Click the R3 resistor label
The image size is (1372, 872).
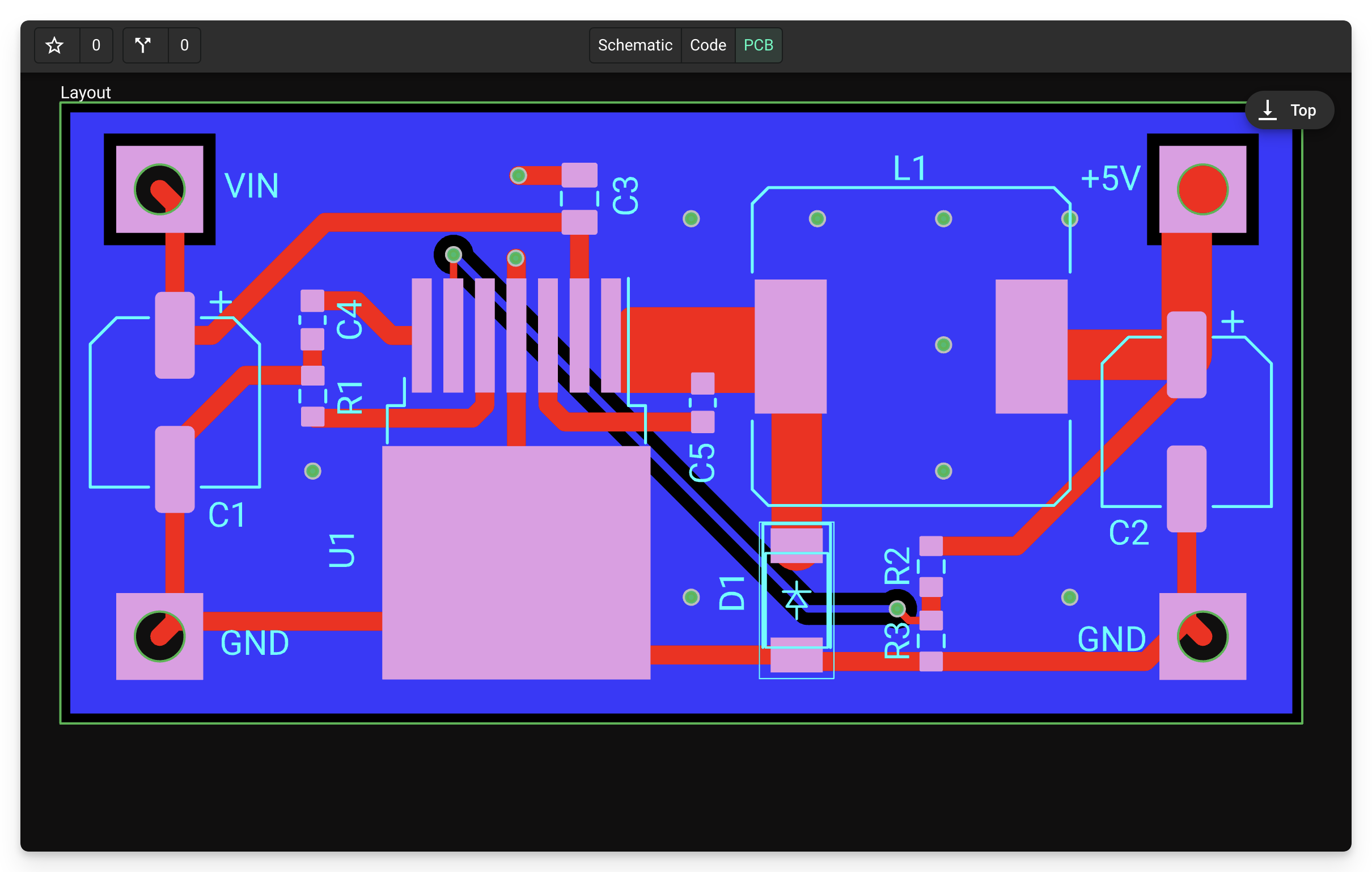coord(897,641)
